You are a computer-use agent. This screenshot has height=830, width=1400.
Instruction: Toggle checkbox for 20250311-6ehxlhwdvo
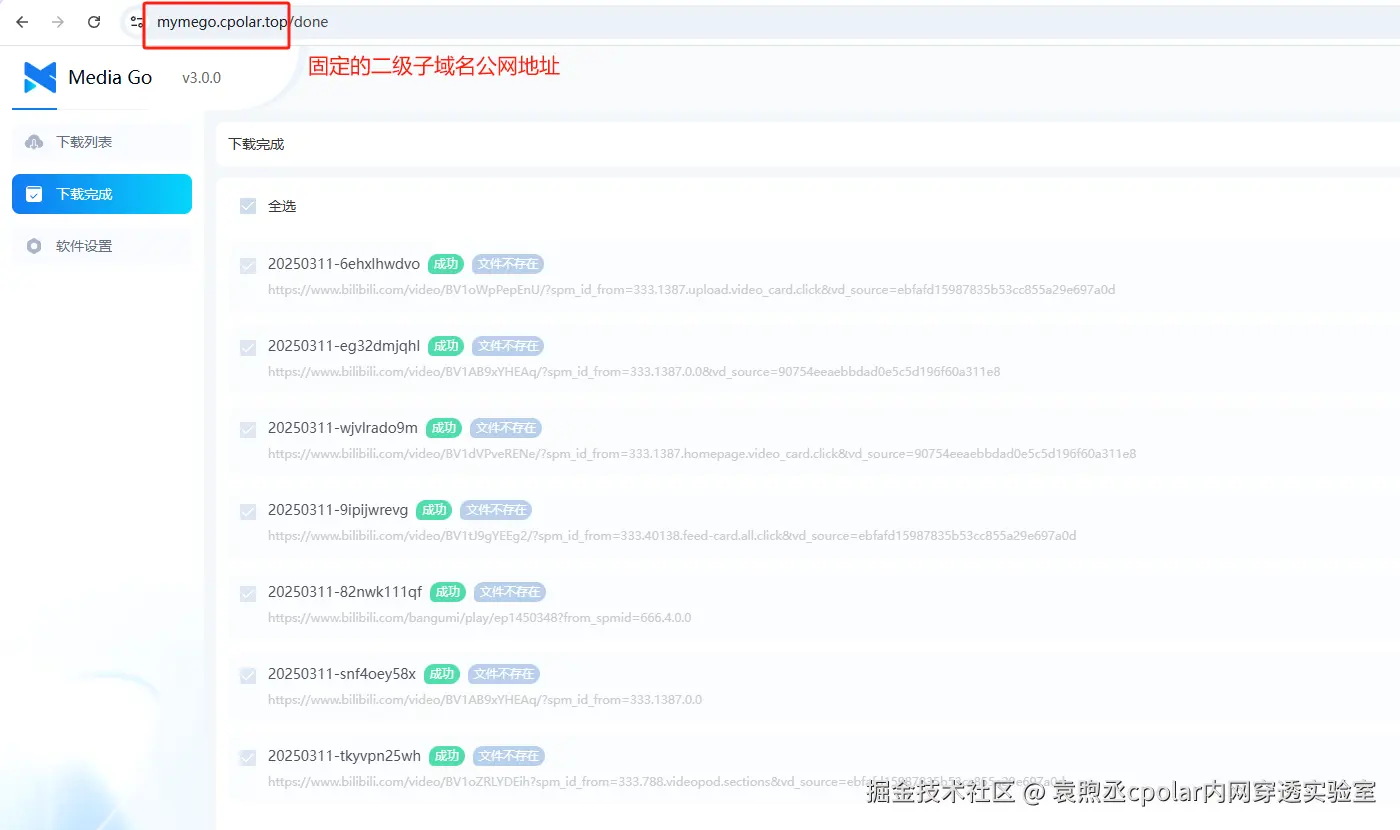(248, 266)
